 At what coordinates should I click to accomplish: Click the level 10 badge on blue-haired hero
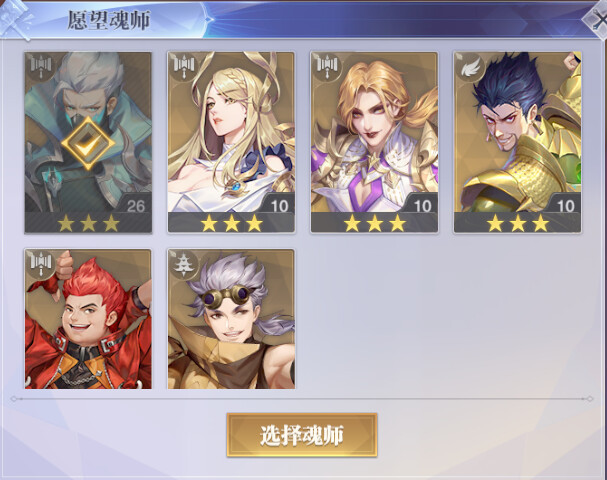click(x=565, y=206)
